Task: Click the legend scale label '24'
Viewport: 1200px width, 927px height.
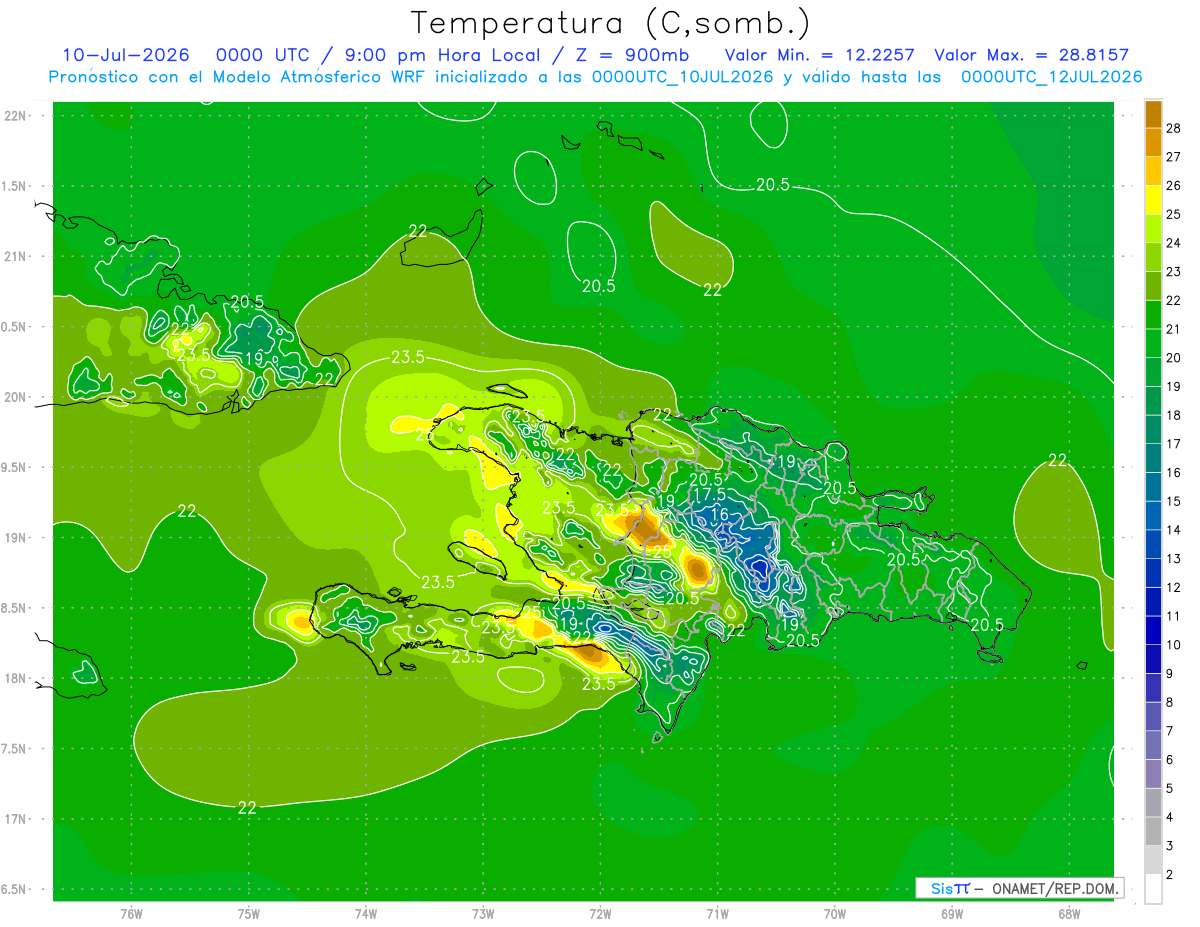Action: 1174,243
